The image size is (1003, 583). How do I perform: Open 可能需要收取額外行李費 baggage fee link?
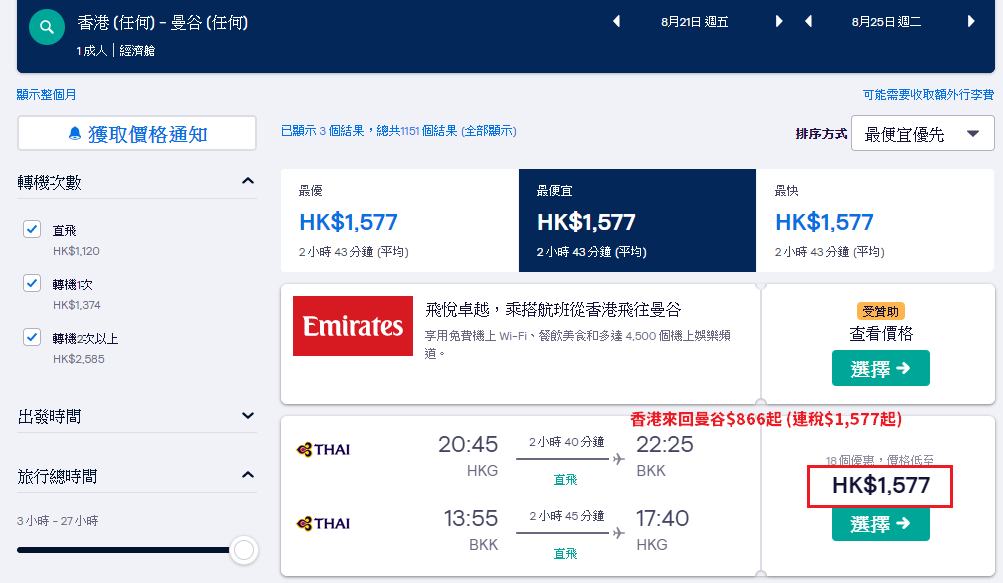coord(928,95)
